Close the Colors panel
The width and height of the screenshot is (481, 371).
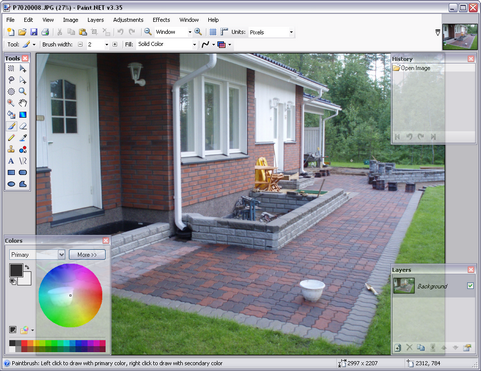click(106, 240)
